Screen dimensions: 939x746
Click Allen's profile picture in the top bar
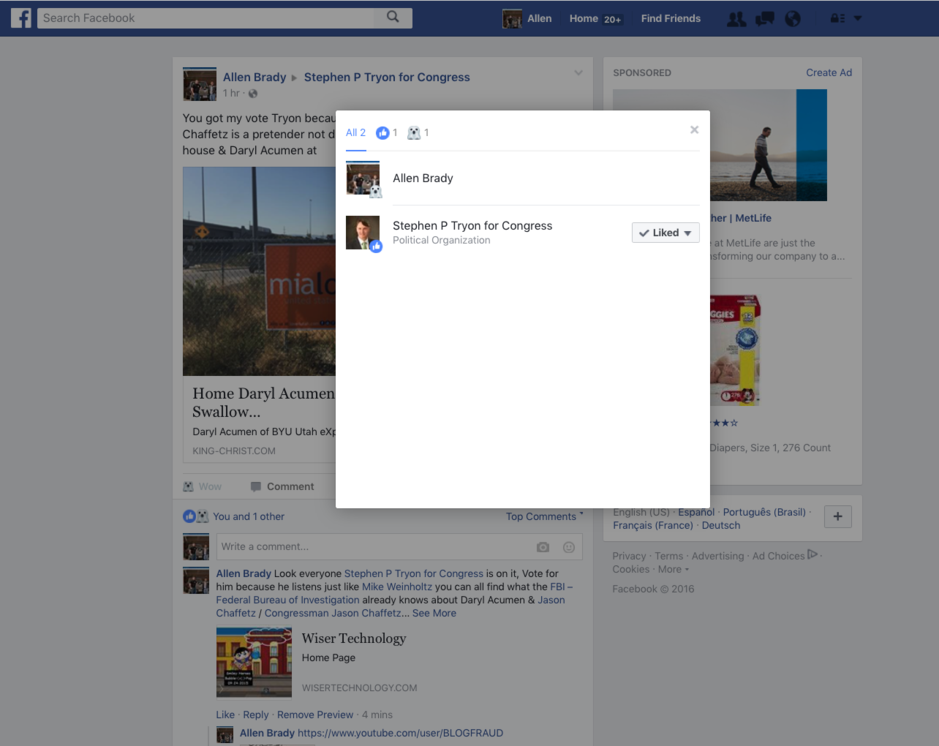click(512, 19)
